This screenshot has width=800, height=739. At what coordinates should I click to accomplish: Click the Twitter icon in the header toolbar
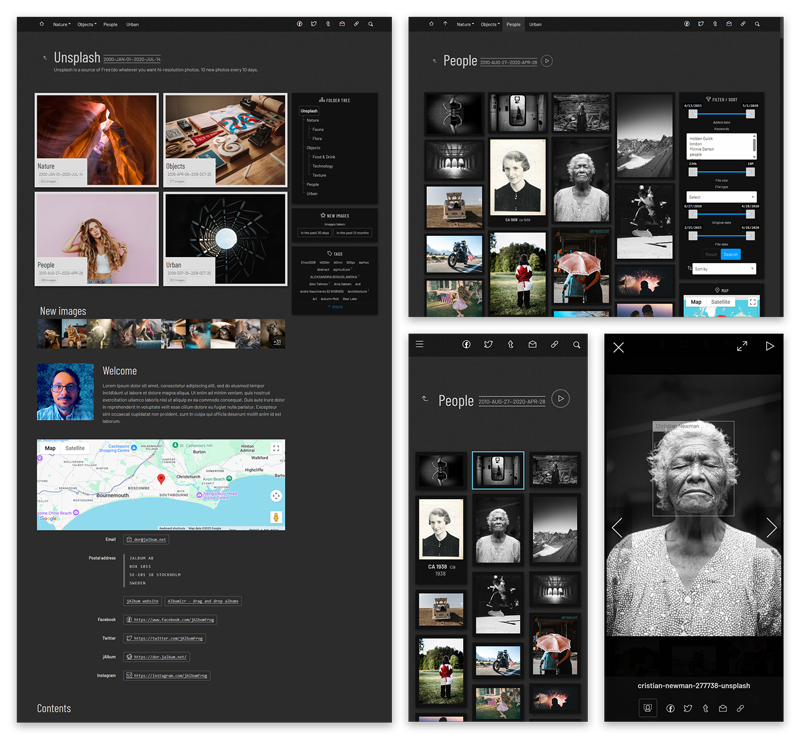(314, 24)
